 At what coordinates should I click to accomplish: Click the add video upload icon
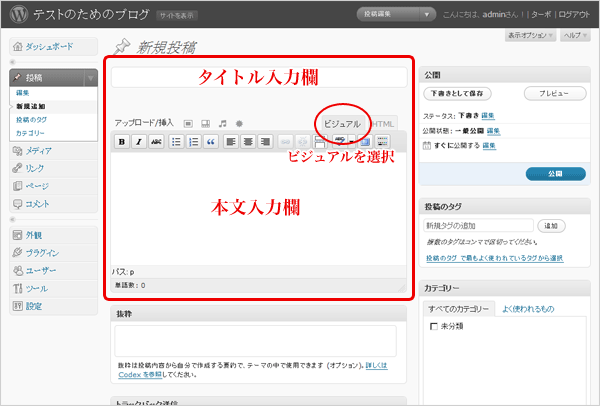[205, 124]
